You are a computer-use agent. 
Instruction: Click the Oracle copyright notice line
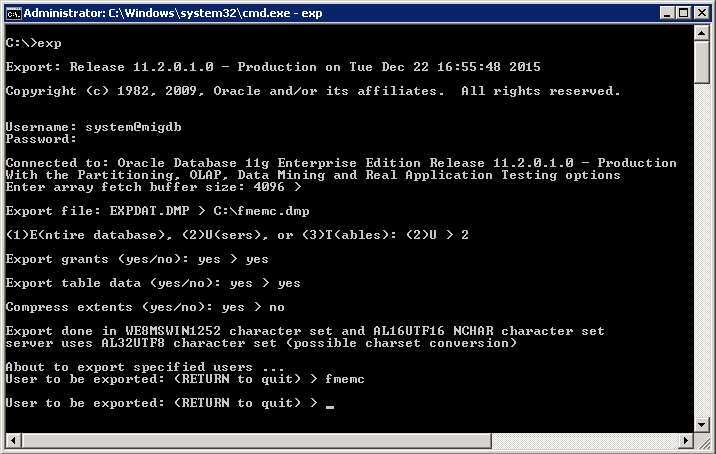point(312,92)
